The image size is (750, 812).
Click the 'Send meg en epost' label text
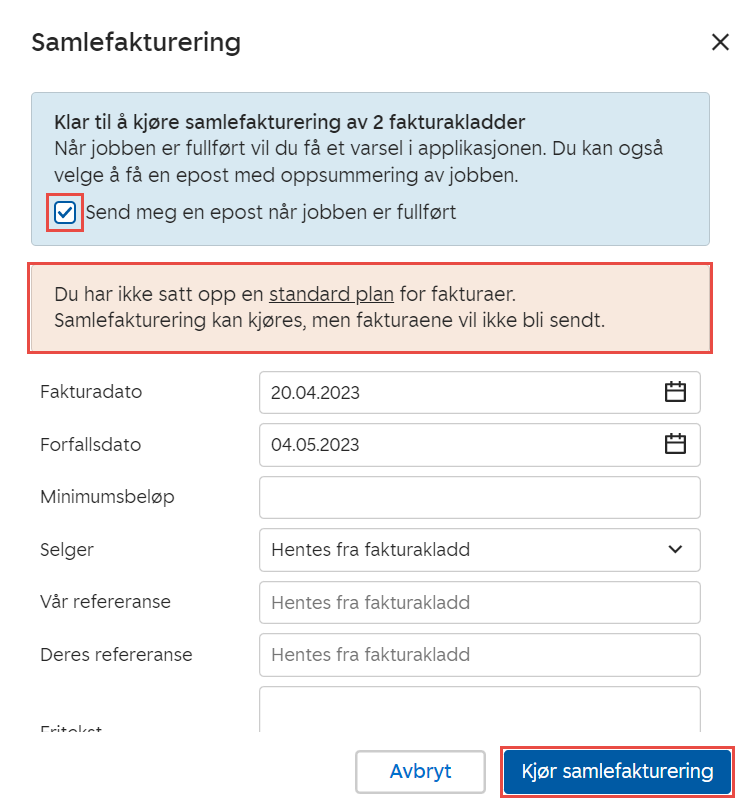pyautogui.click(x=270, y=212)
